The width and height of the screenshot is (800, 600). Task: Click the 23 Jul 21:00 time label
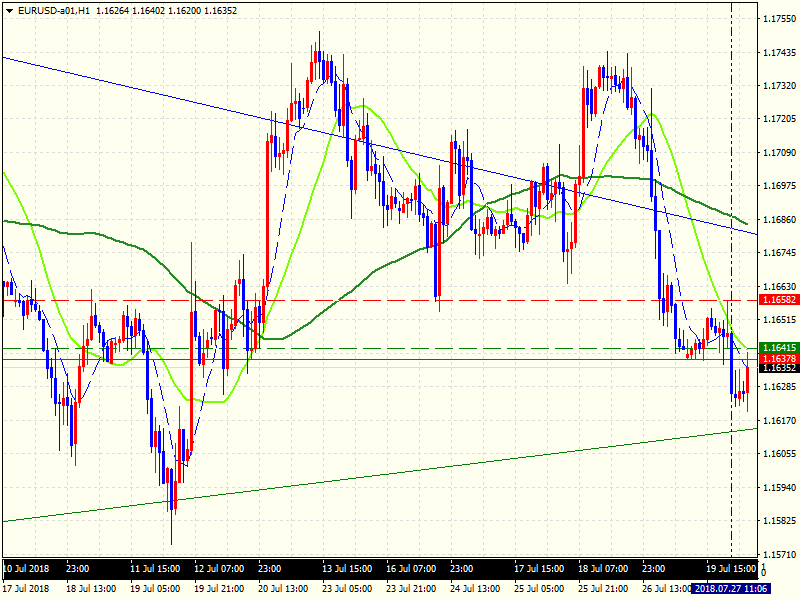pos(411,589)
